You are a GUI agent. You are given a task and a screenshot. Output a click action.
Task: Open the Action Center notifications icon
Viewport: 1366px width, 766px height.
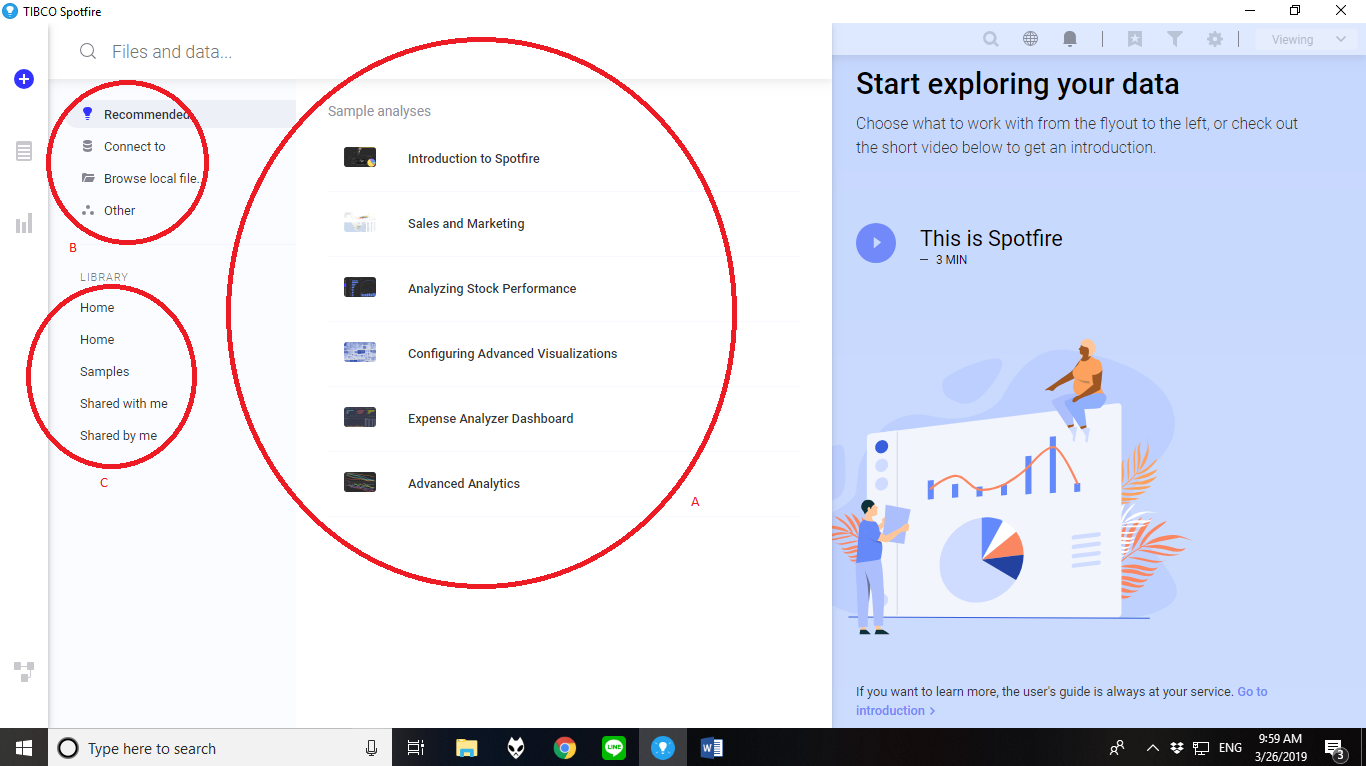(x=1334, y=748)
